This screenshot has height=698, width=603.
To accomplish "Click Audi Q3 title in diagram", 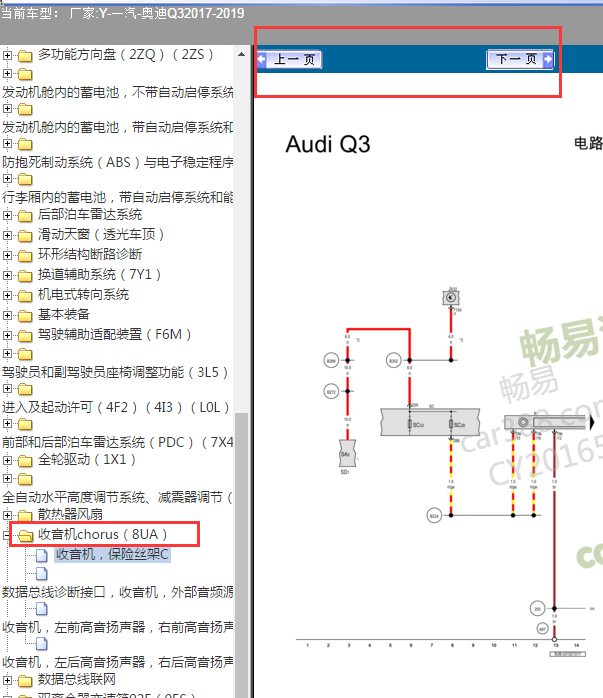I will 328,145.
